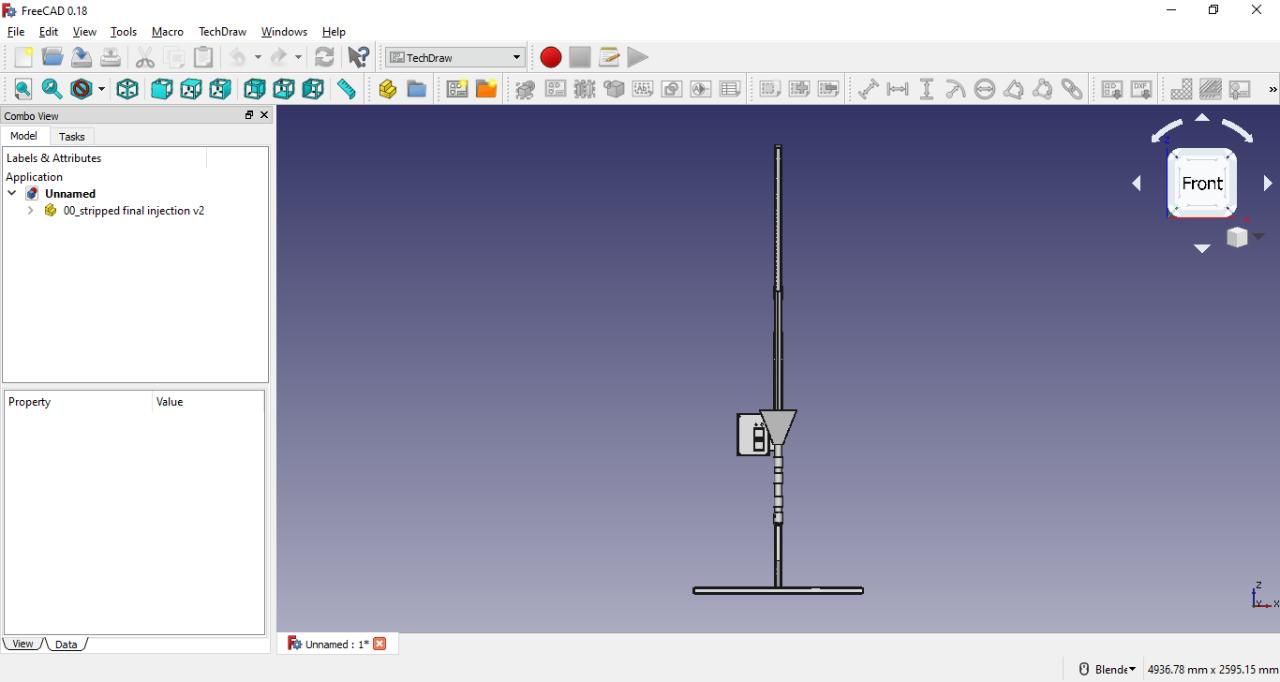1280x682 pixels.
Task: Expand the 00_stripped final injection v2 item
Action: [x=30, y=211]
